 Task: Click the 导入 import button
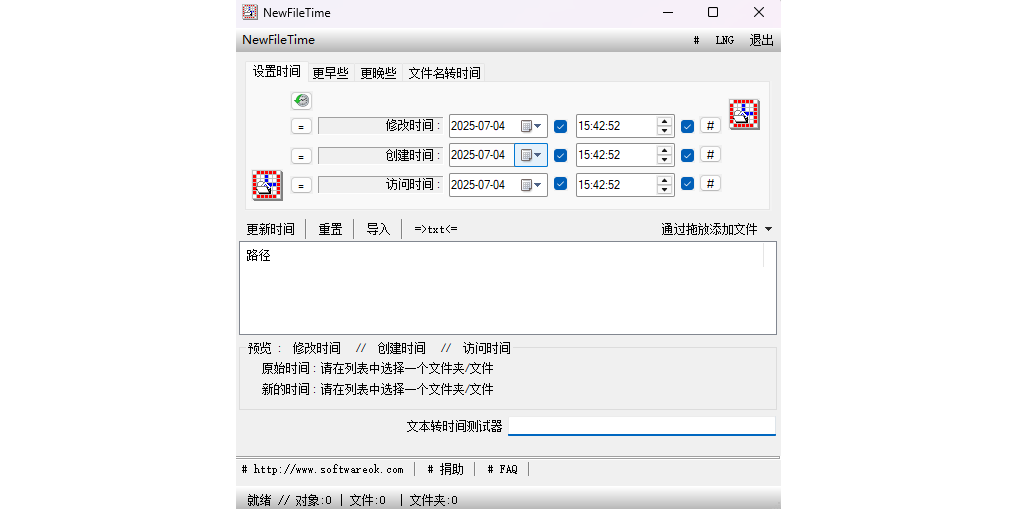(x=379, y=229)
